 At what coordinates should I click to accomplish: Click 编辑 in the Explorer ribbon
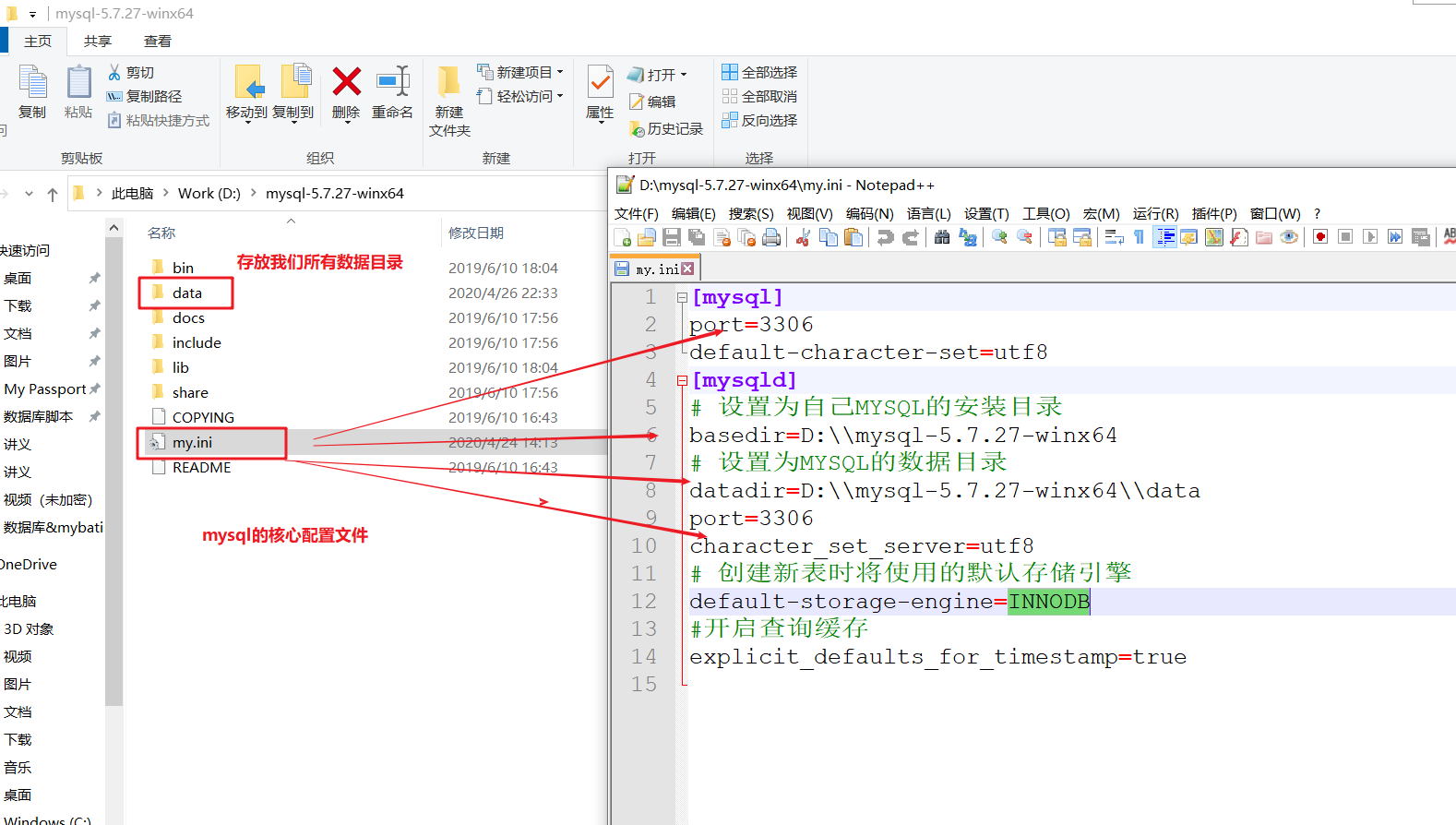651,102
